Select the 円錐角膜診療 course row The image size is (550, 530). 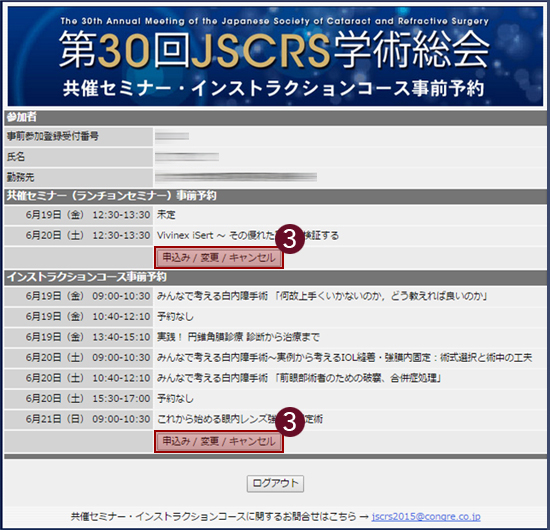(x=275, y=337)
